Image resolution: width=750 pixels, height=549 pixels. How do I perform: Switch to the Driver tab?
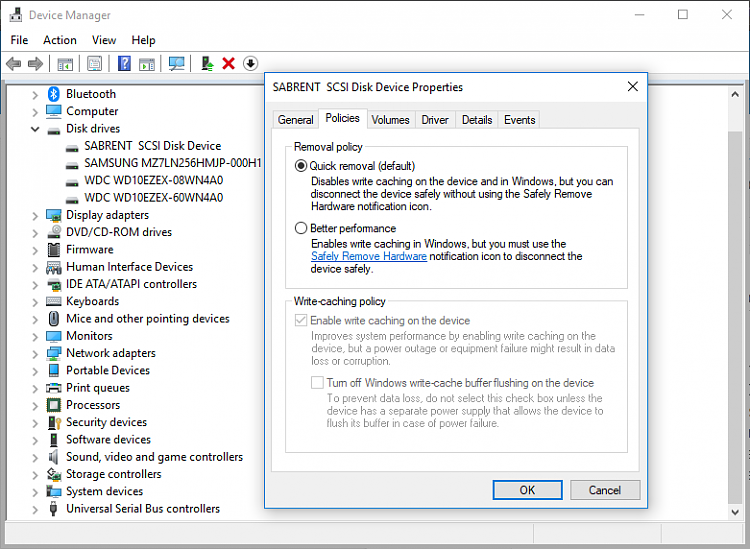(x=435, y=120)
